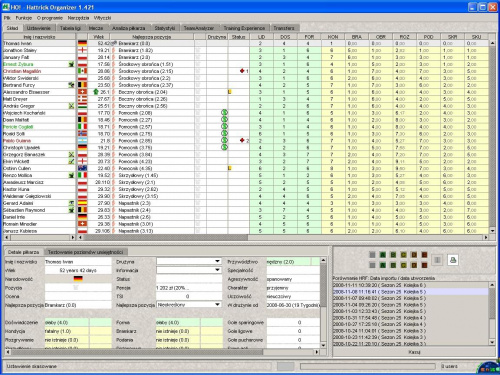Toggle the green A group filter in top row
500x375 pixels.
click(x=383, y=255)
